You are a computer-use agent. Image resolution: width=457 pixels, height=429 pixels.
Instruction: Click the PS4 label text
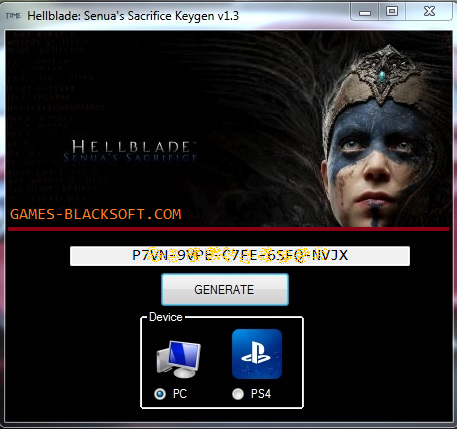261,394
